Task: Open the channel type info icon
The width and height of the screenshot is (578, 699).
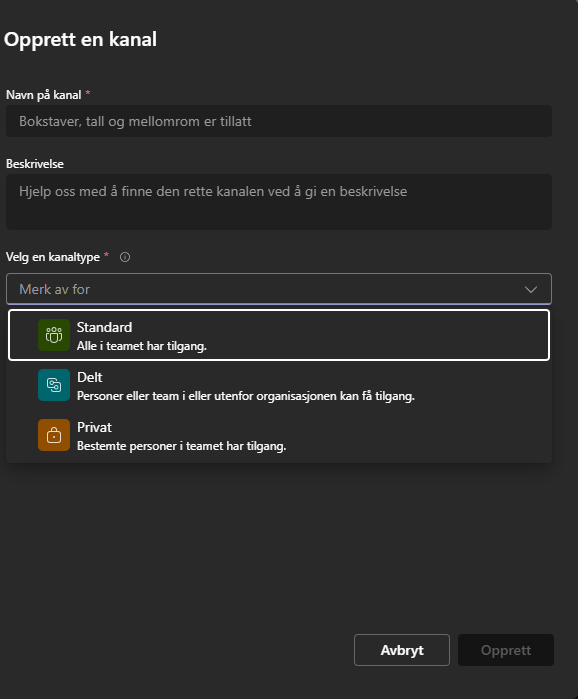Action: tap(125, 257)
